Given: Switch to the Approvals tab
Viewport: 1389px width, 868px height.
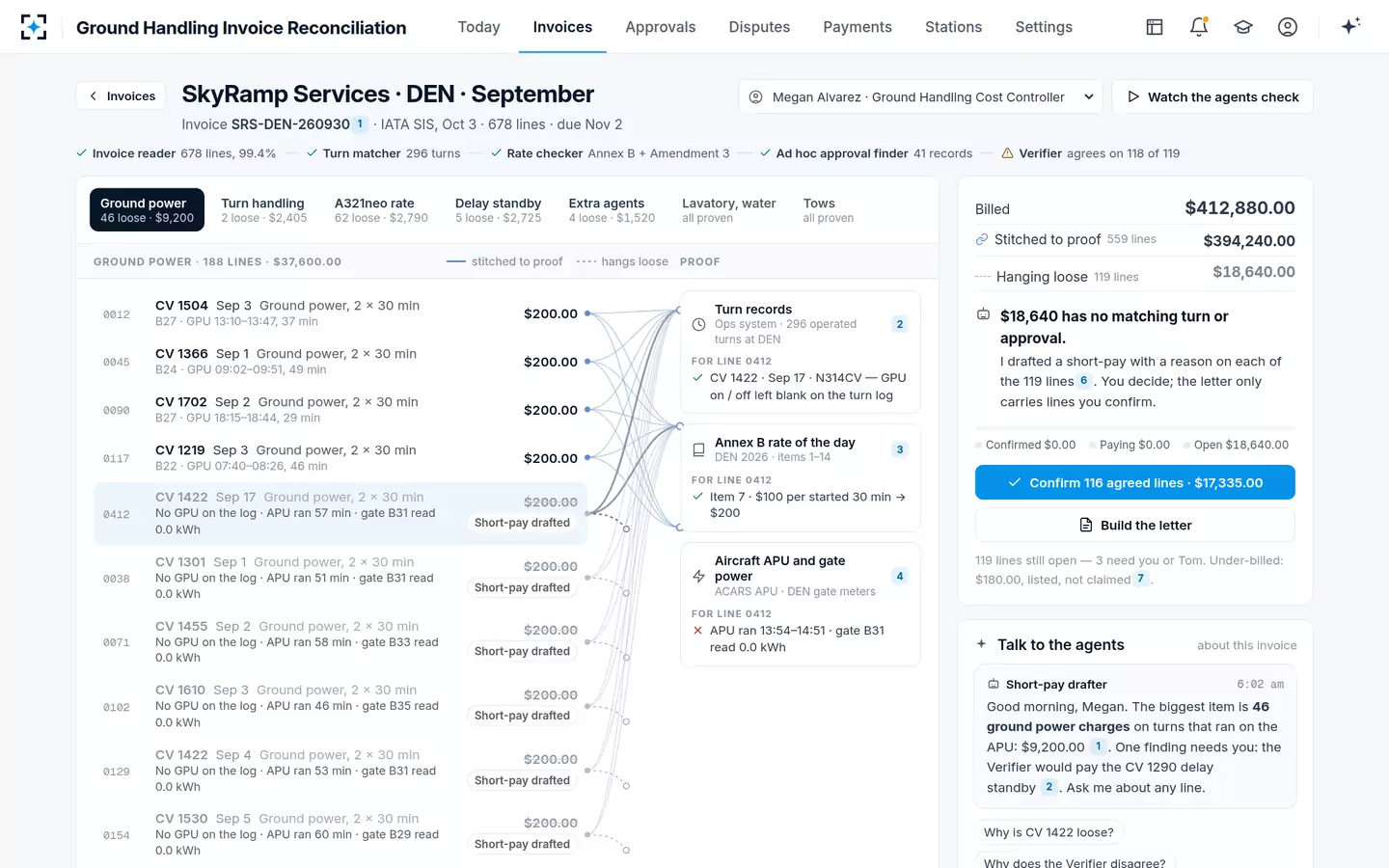Looking at the screenshot, I should pyautogui.click(x=661, y=27).
